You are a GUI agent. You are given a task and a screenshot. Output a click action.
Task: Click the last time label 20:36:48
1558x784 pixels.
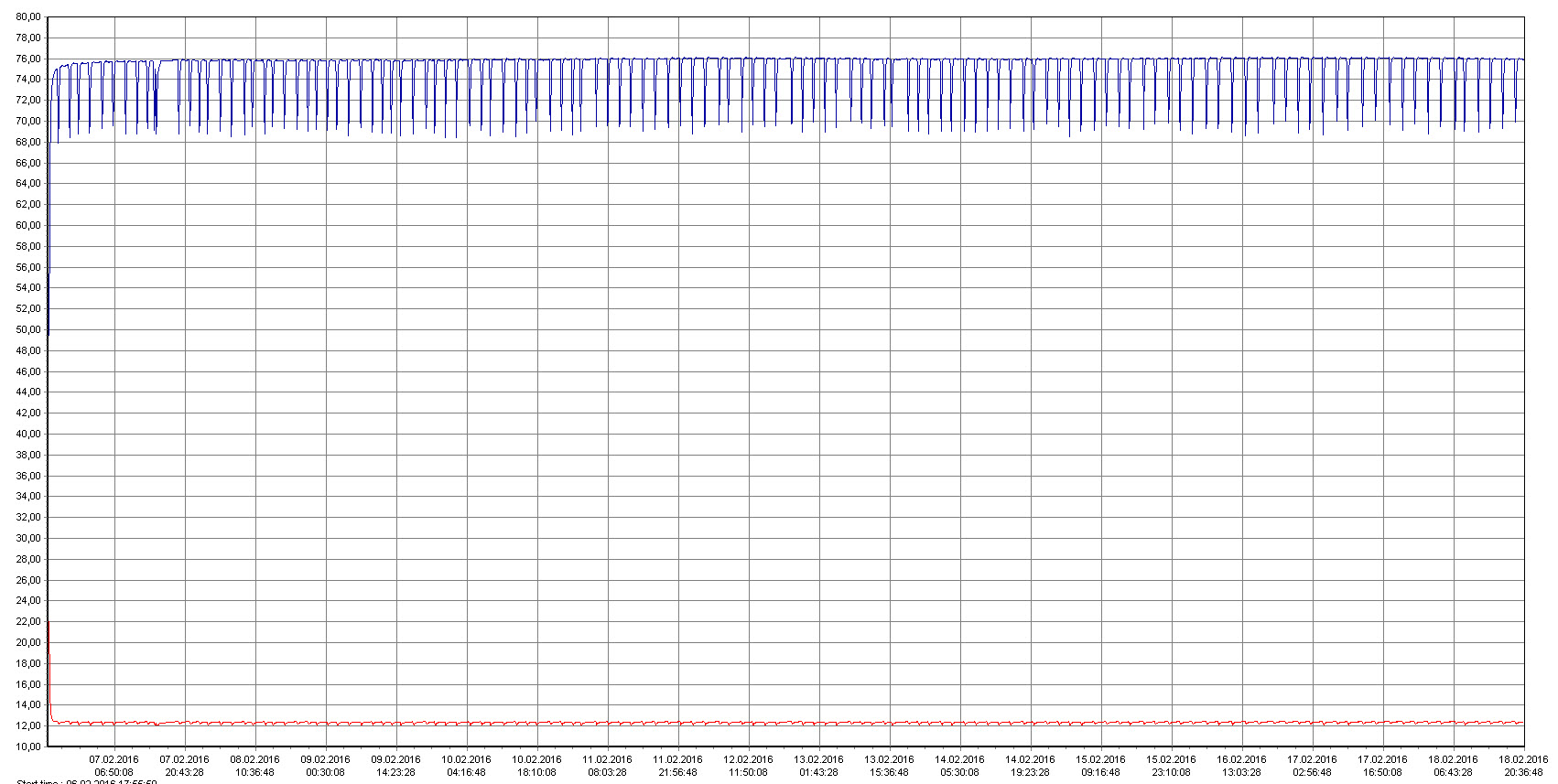click(x=1523, y=772)
